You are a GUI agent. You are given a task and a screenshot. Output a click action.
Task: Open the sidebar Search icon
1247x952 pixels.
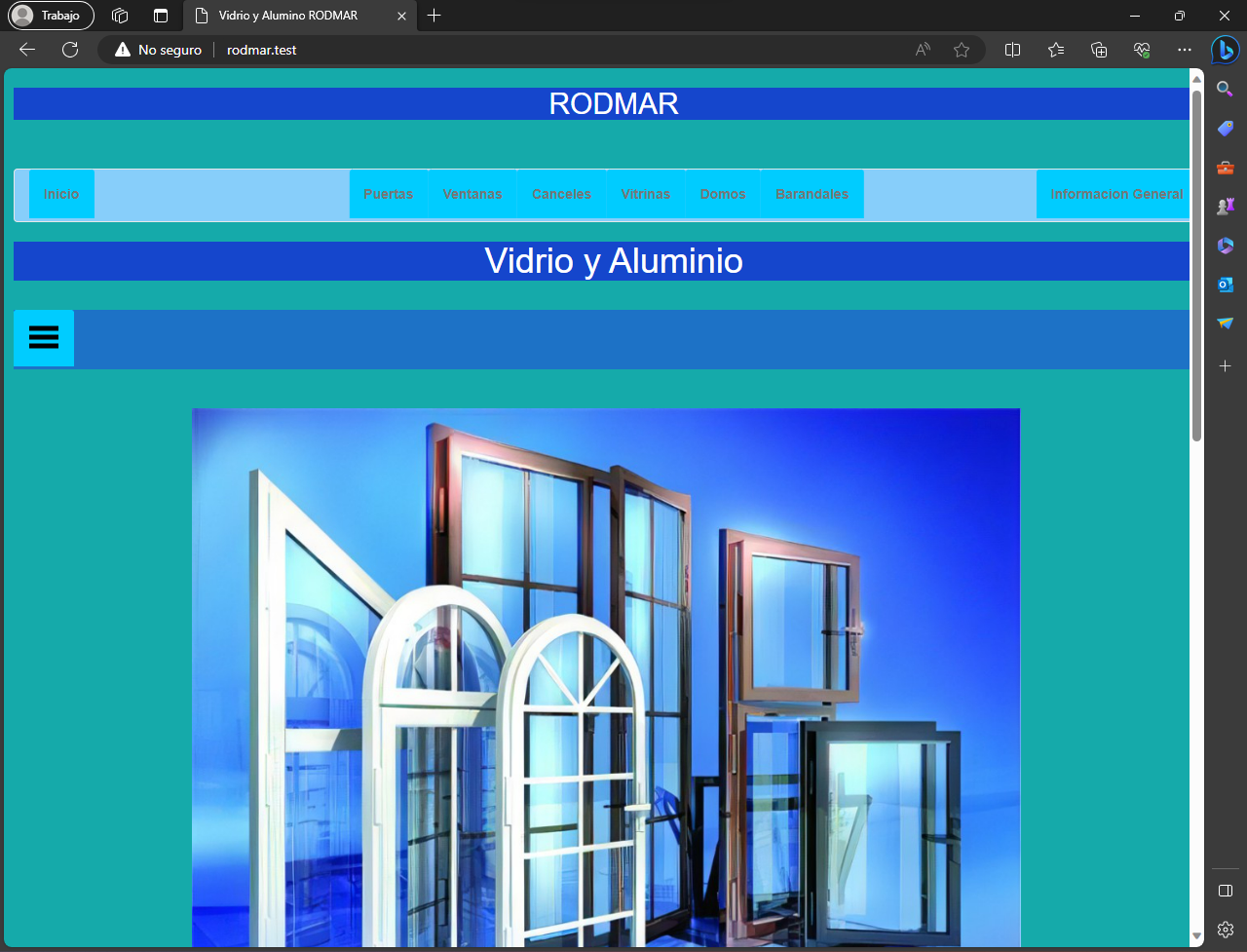pyautogui.click(x=1226, y=90)
